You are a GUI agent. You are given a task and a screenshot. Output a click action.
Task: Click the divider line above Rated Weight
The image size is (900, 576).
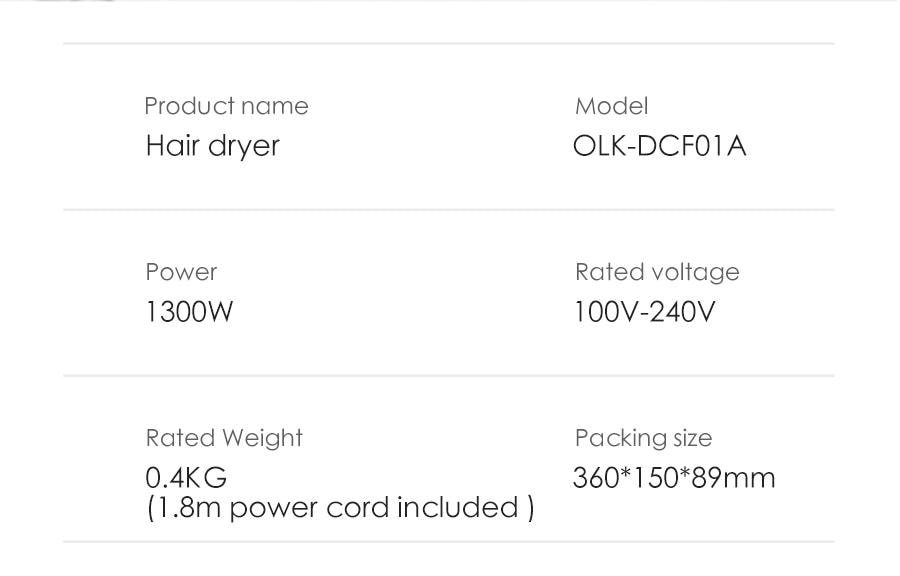pos(448,376)
